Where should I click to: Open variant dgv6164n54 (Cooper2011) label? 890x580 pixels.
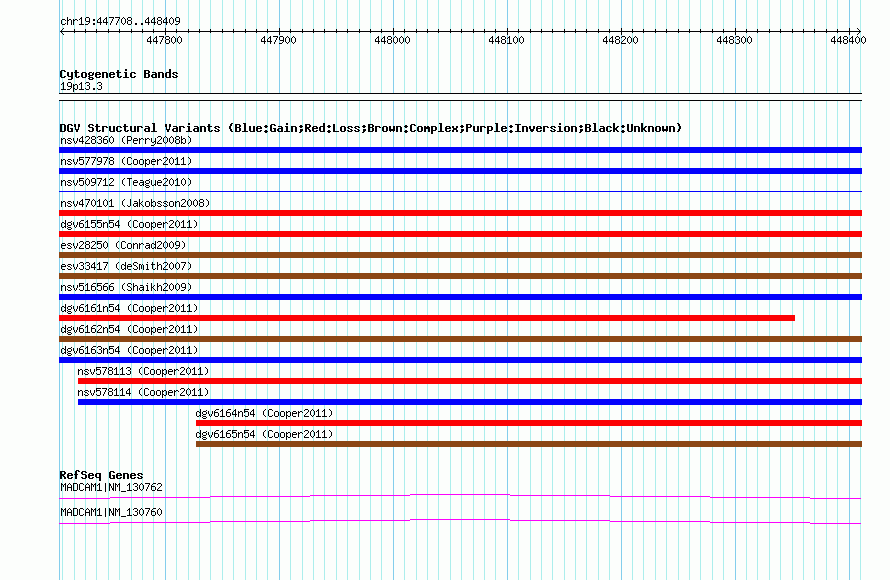(x=265, y=413)
